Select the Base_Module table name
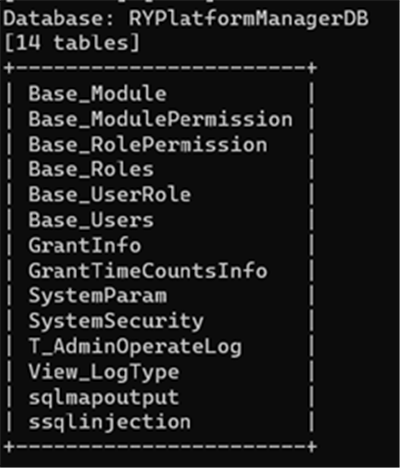 [97, 94]
